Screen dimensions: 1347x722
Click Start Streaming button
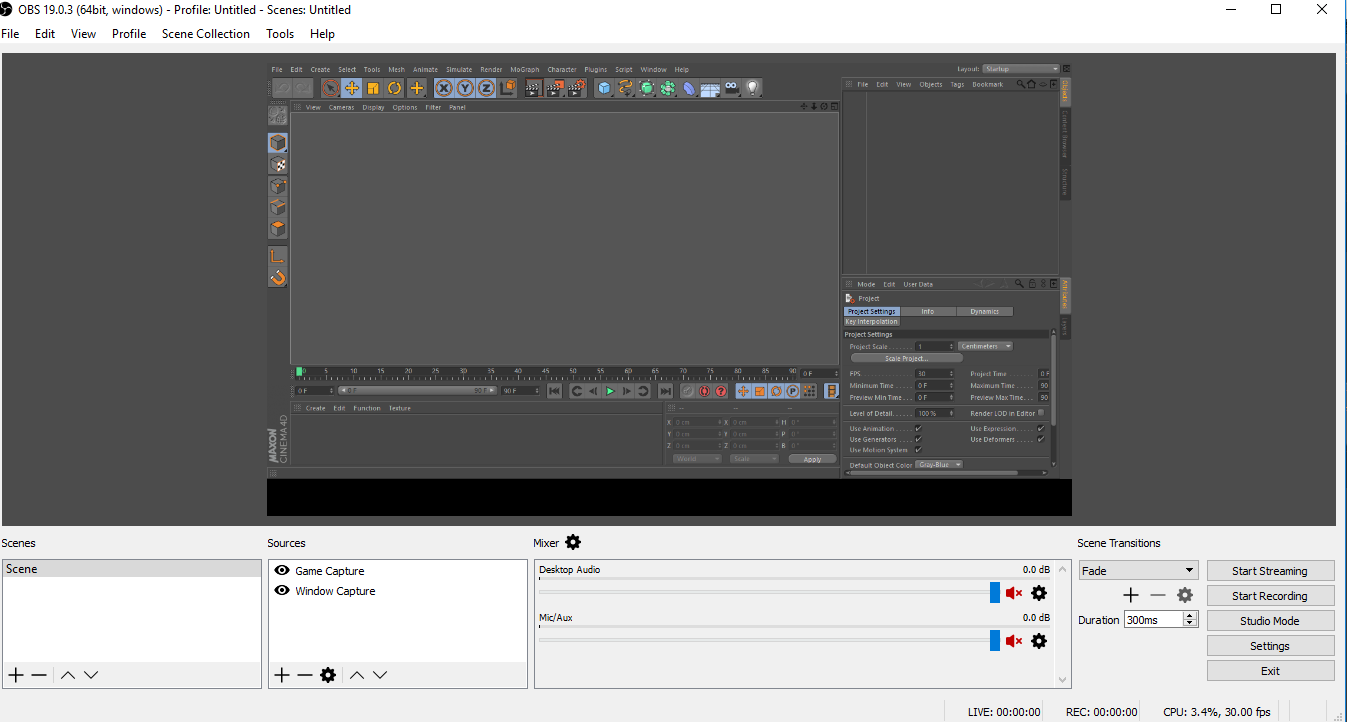[x=1270, y=571]
